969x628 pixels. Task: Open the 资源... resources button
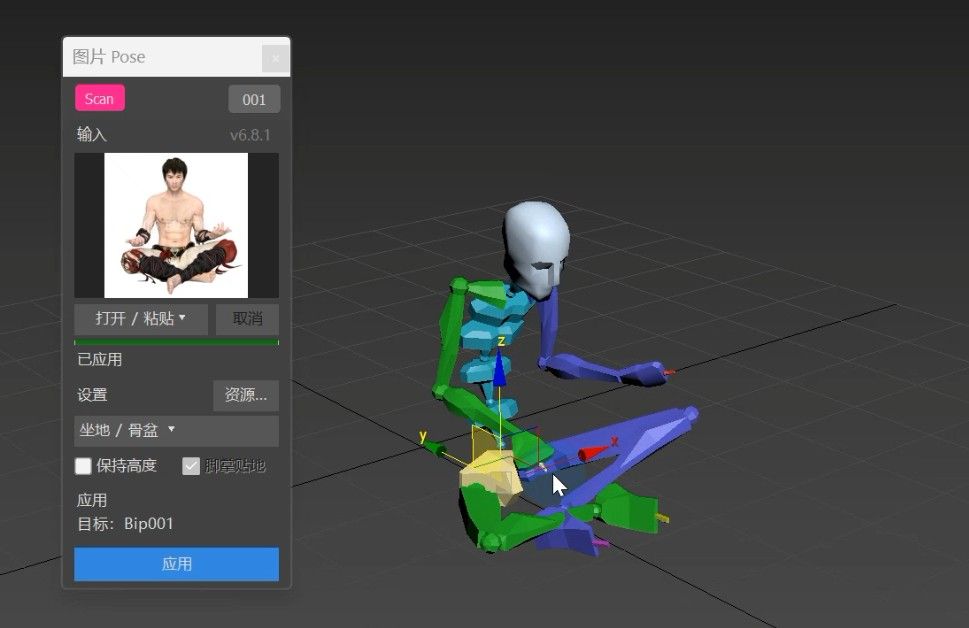pyautogui.click(x=246, y=395)
